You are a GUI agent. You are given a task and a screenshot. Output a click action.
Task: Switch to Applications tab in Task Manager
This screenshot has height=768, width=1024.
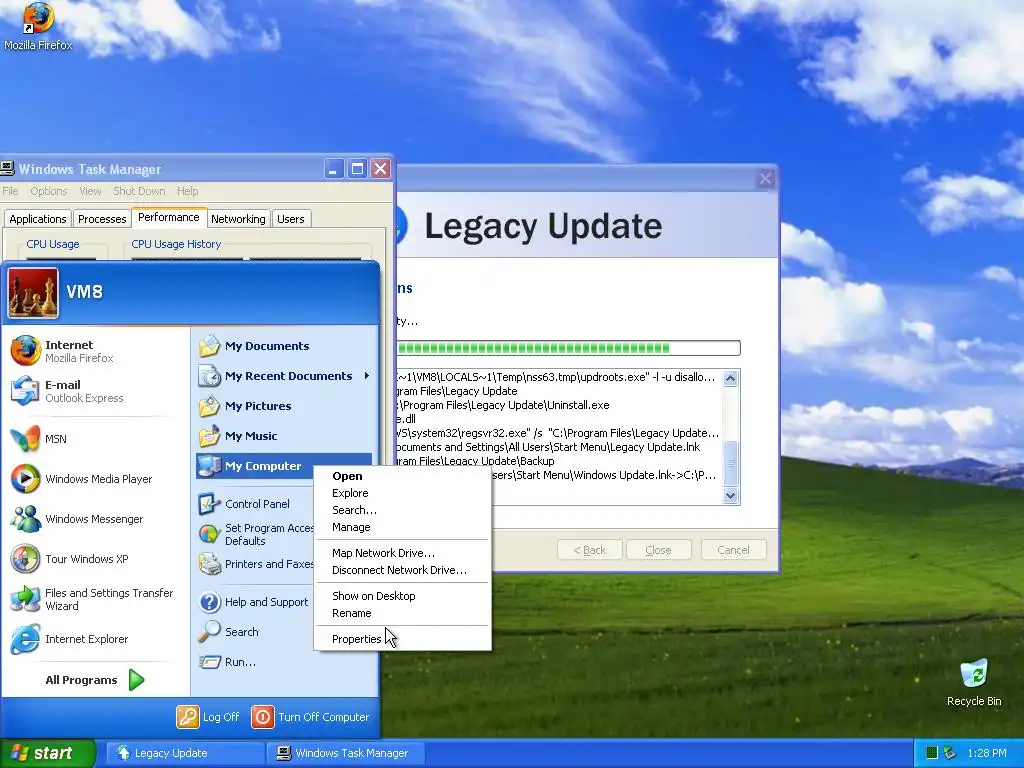coord(38,219)
